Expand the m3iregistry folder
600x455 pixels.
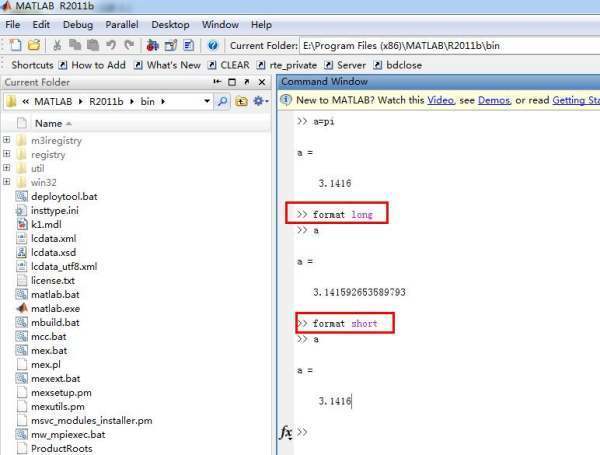7,140
